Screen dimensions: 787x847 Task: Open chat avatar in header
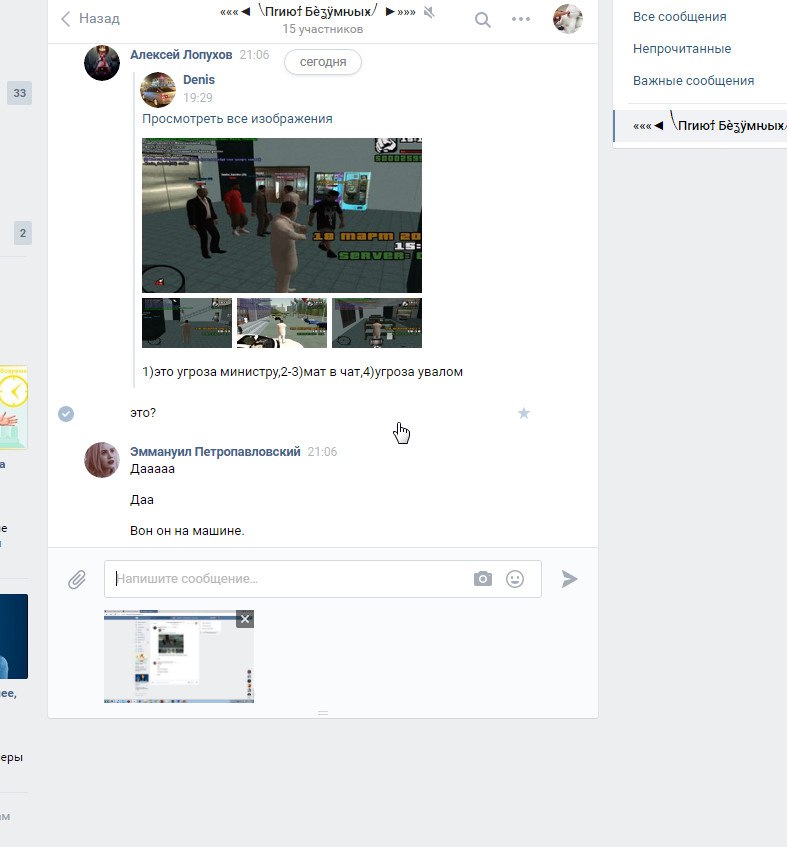click(x=568, y=19)
